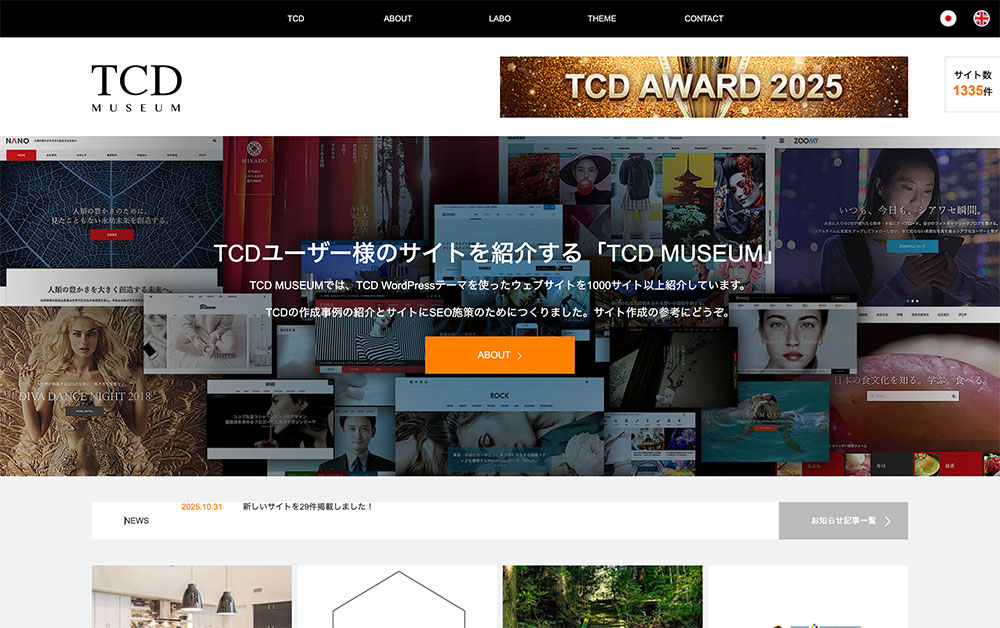Select THEME in the navigation bar
The height and width of the screenshot is (628, 1000).
tap(601, 18)
